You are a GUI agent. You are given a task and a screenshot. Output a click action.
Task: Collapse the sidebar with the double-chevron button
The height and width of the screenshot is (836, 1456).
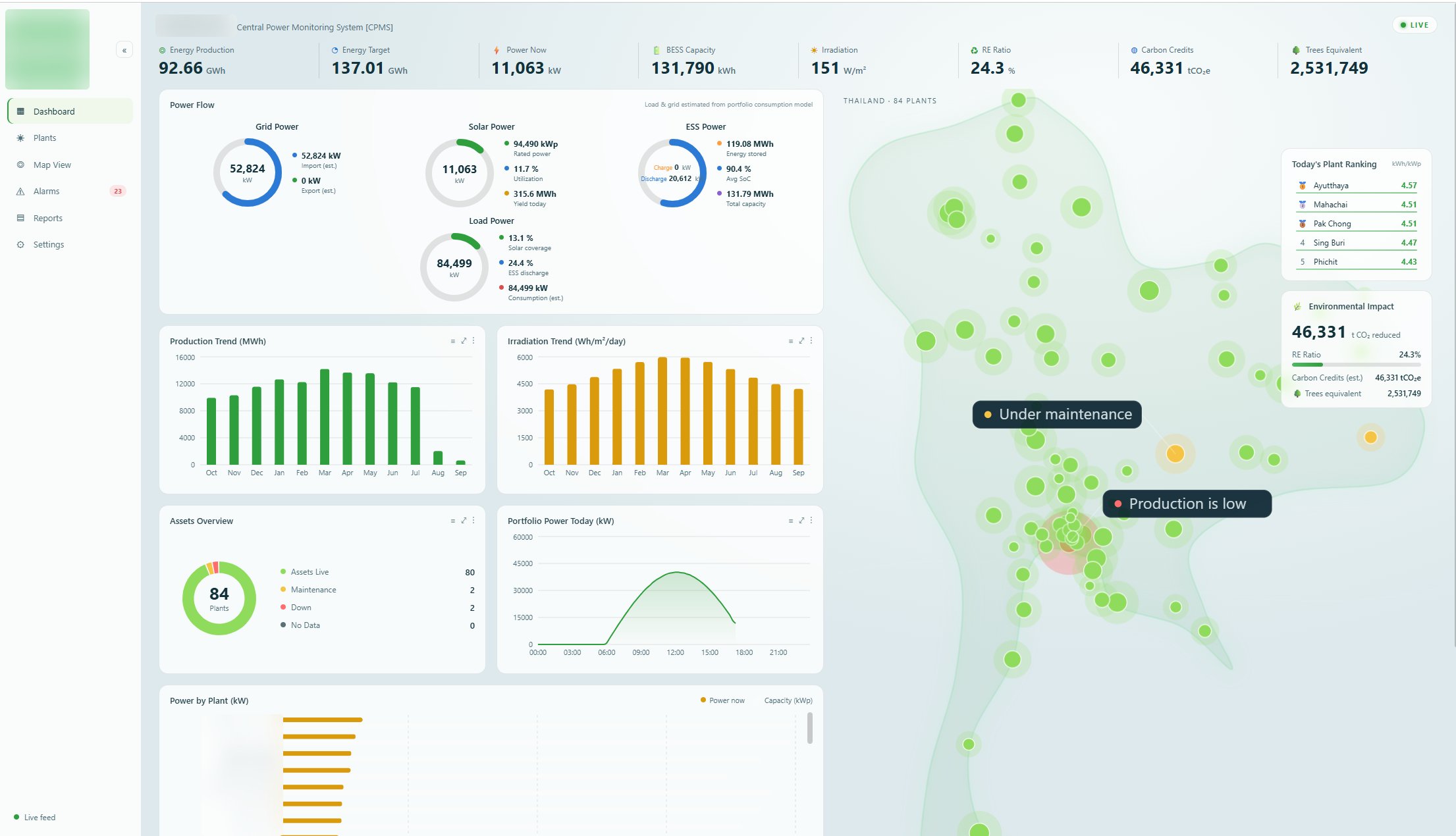coord(124,50)
